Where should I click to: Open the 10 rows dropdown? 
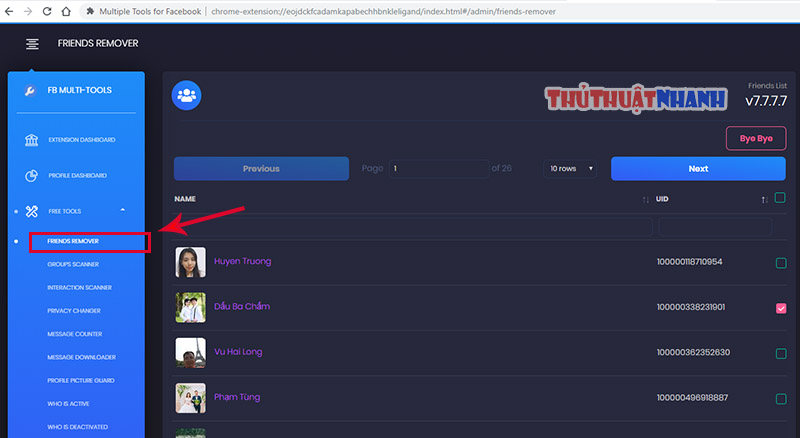570,168
